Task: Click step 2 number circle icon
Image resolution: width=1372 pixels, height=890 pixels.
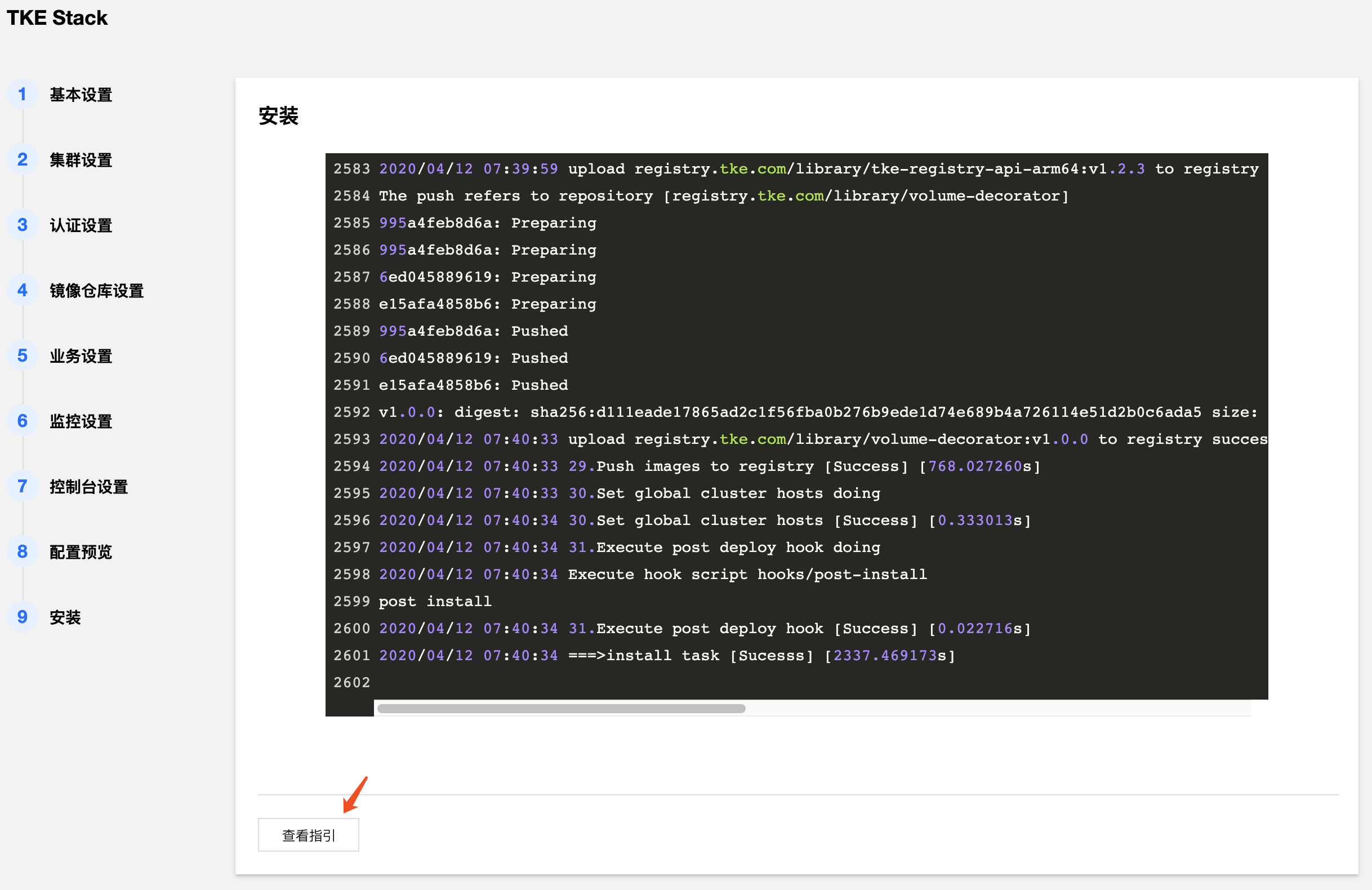Action: (23, 159)
